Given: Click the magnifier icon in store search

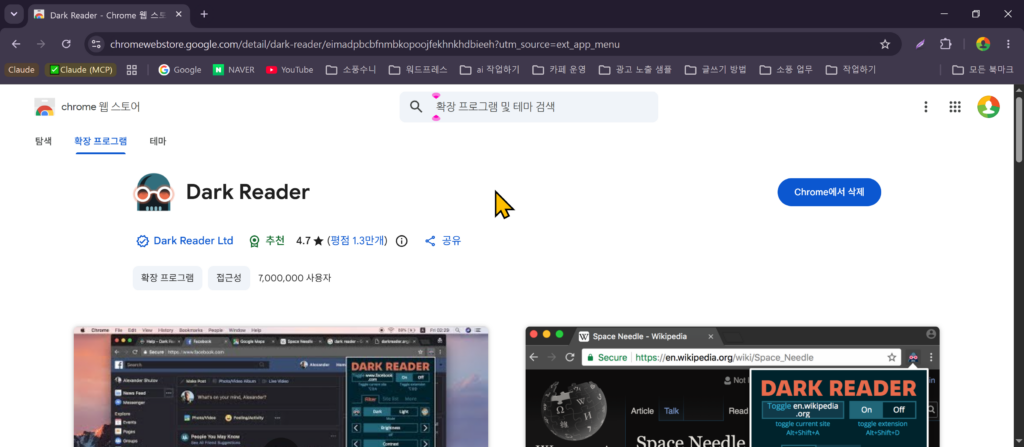Looking at the screenshot, I should coord(416,107).
